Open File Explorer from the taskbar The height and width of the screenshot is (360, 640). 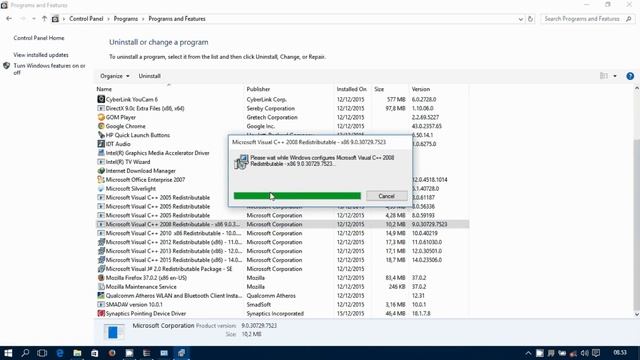point(77,353)
